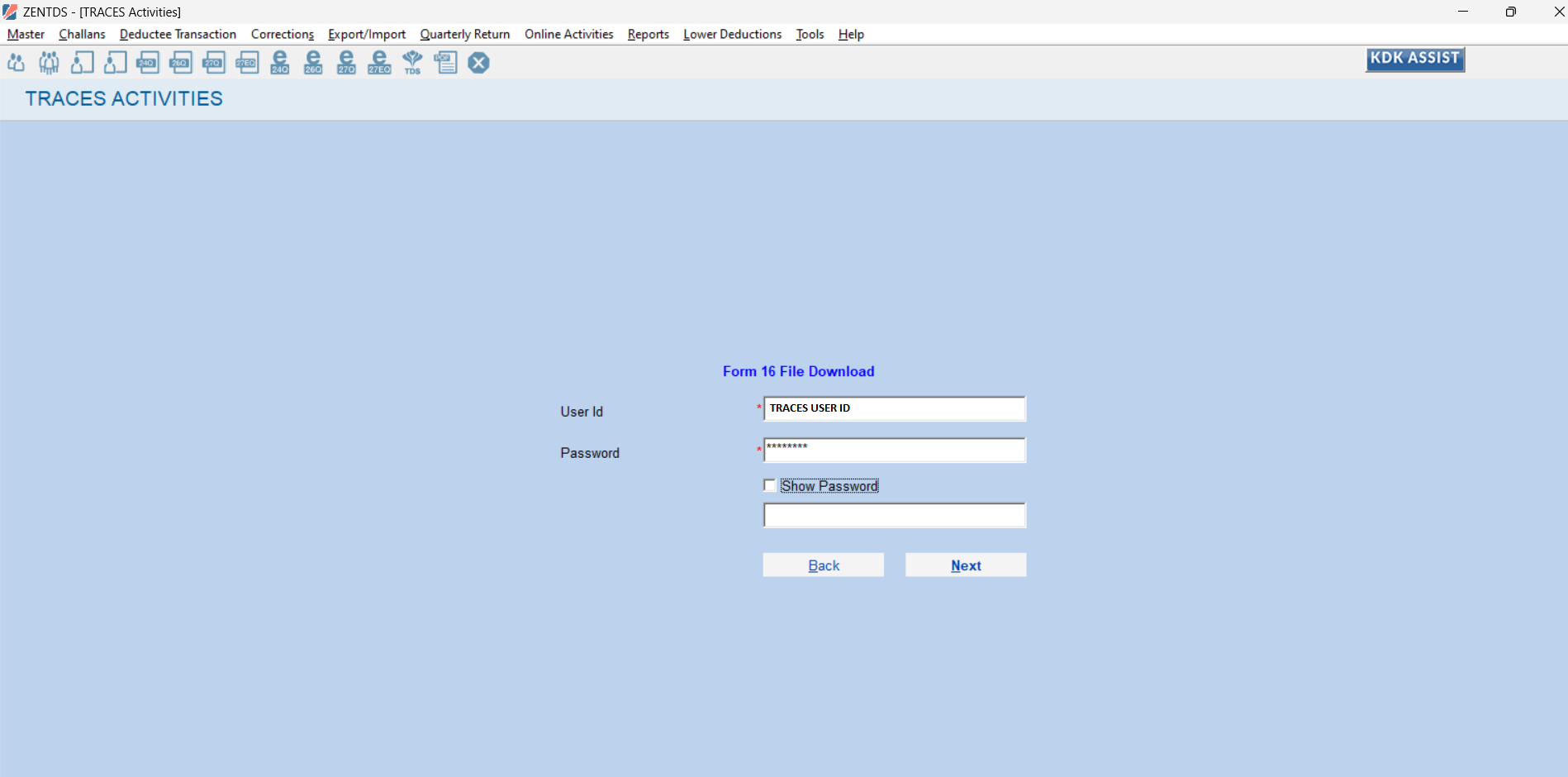The height and width of the screenshot is (777, 1568).
Task: Click the second person-with-page toolbar icon
Action: click(x=115, y=63)
